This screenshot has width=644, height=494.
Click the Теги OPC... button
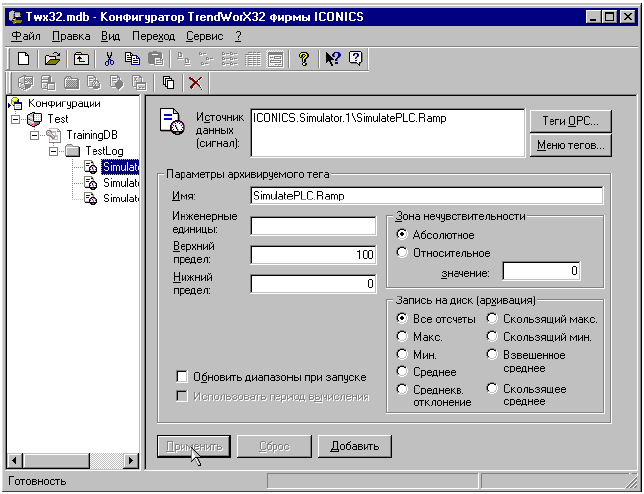570,121
